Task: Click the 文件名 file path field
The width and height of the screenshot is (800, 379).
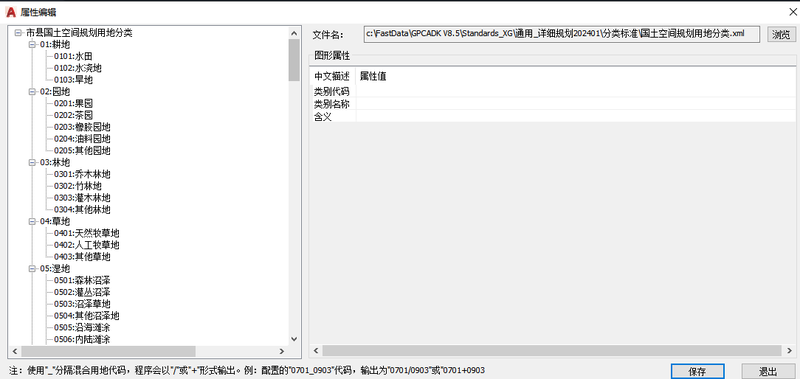Action: [x=562, y=34]
